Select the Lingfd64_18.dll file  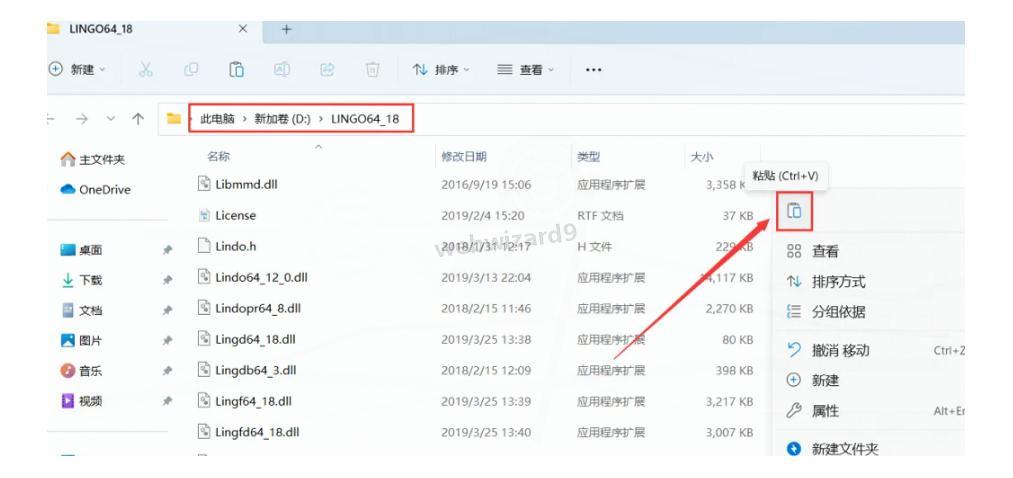click(x=257, y=432)
